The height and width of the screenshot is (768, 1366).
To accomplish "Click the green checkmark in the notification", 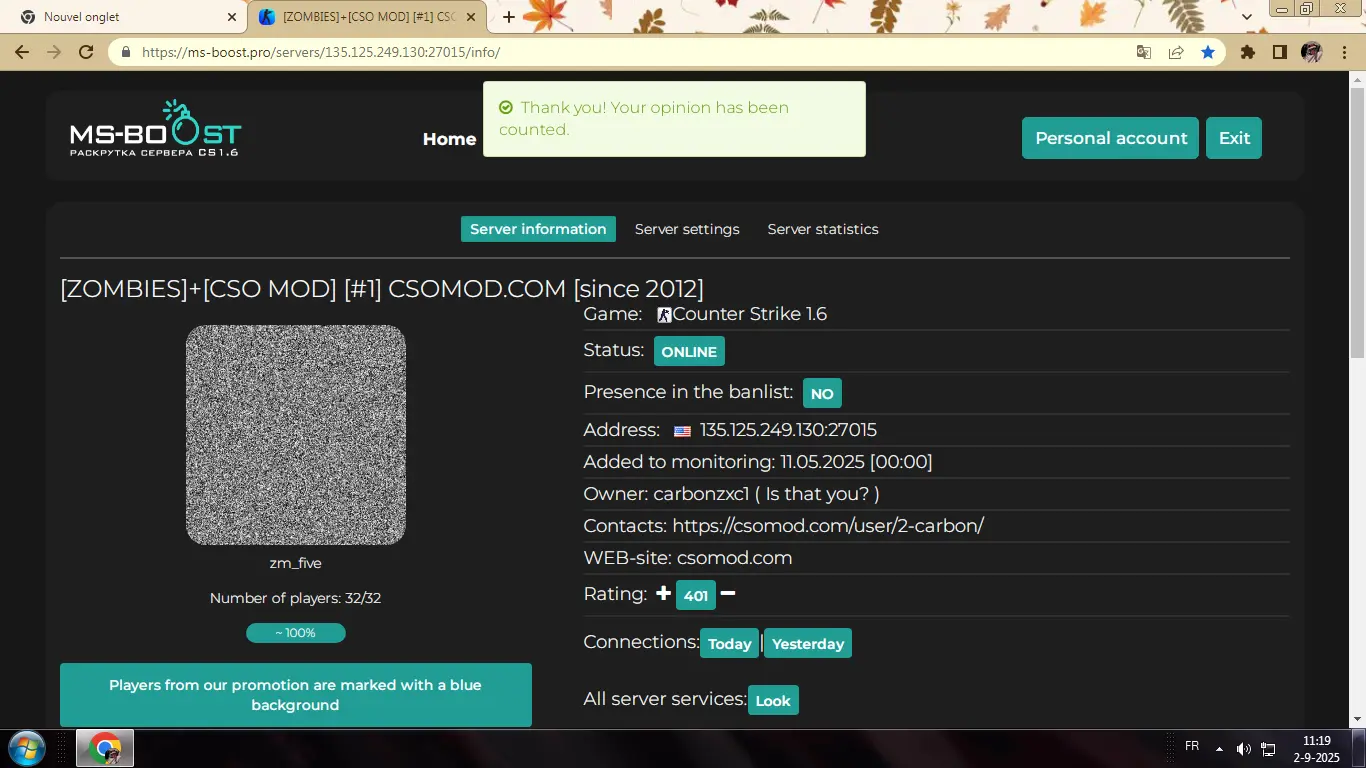I will coord(506,108).
